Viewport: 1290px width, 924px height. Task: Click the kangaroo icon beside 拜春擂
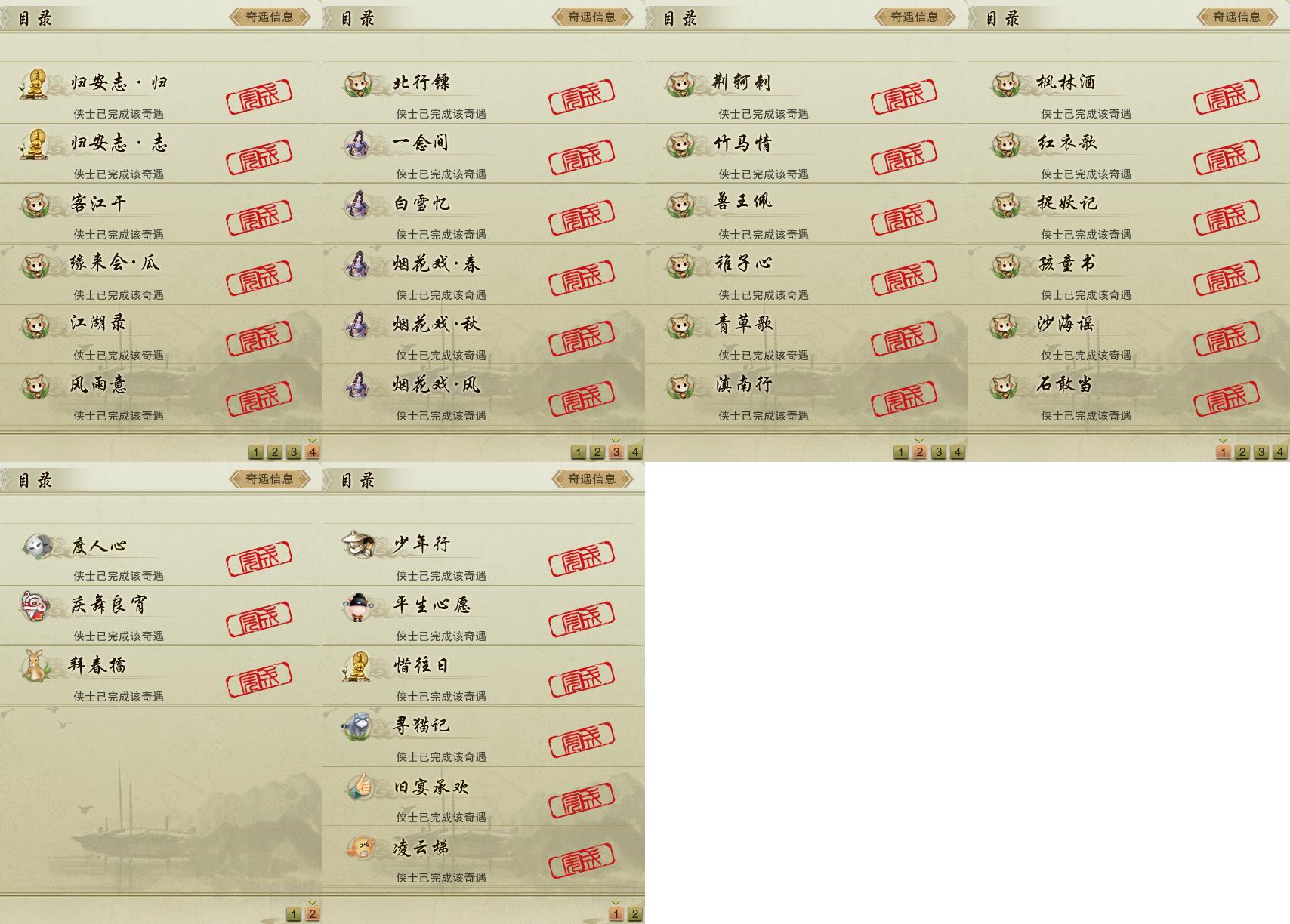[x=35, y=666]
